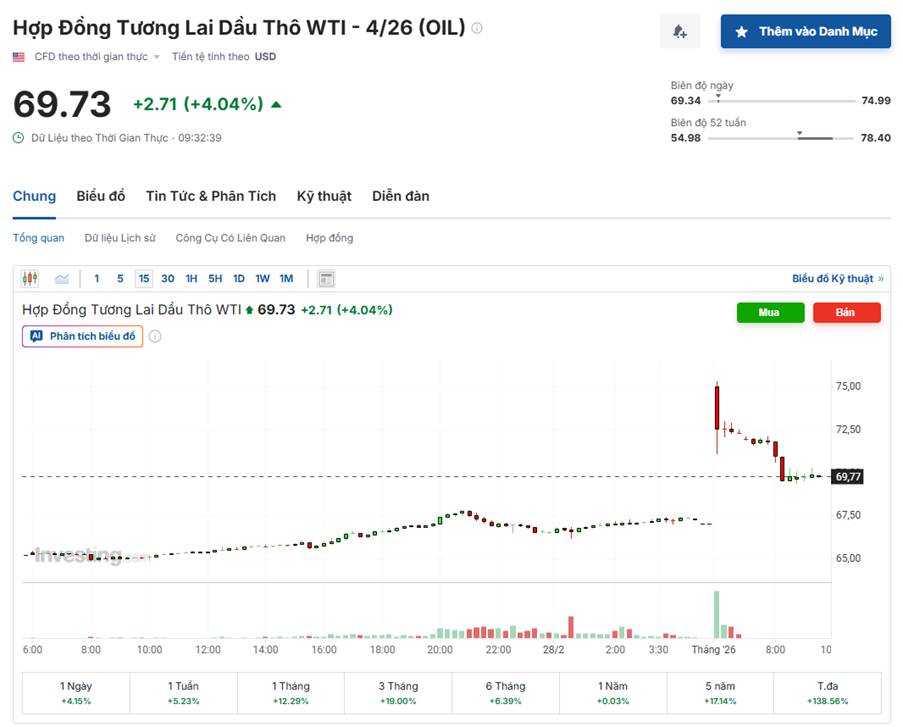Select the 5 năm performance period
The image size is (903, 727).
(722, 692)
